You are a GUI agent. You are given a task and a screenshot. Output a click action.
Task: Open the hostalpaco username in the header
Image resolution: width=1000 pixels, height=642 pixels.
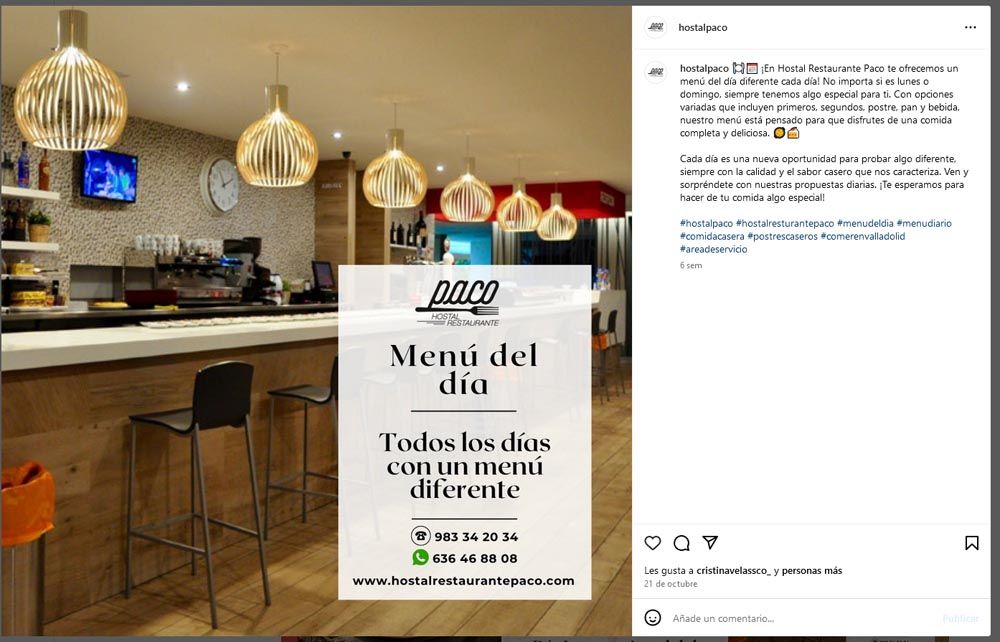click(703, 27)
